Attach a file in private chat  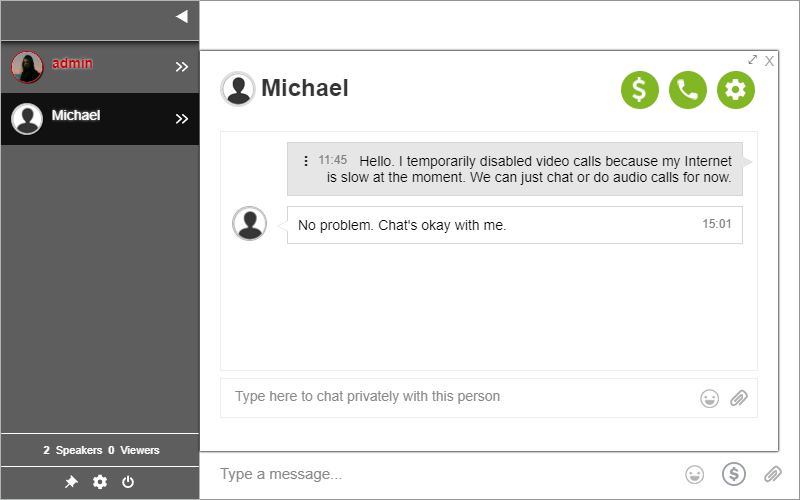(x=739, y=398)
